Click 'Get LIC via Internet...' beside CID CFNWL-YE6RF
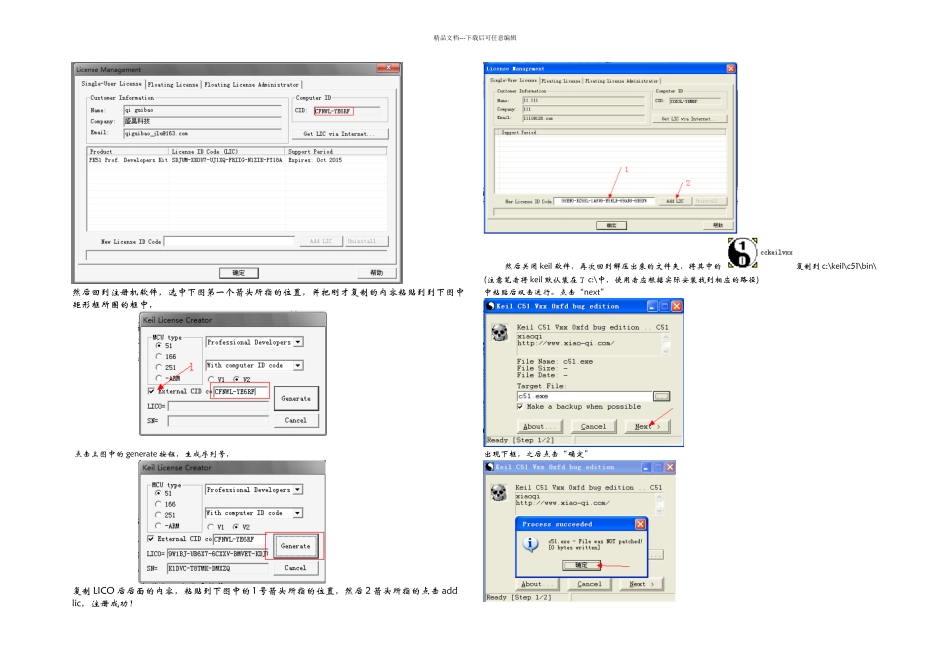The height and width of the screenshot is (672, 950). (339, 134)
